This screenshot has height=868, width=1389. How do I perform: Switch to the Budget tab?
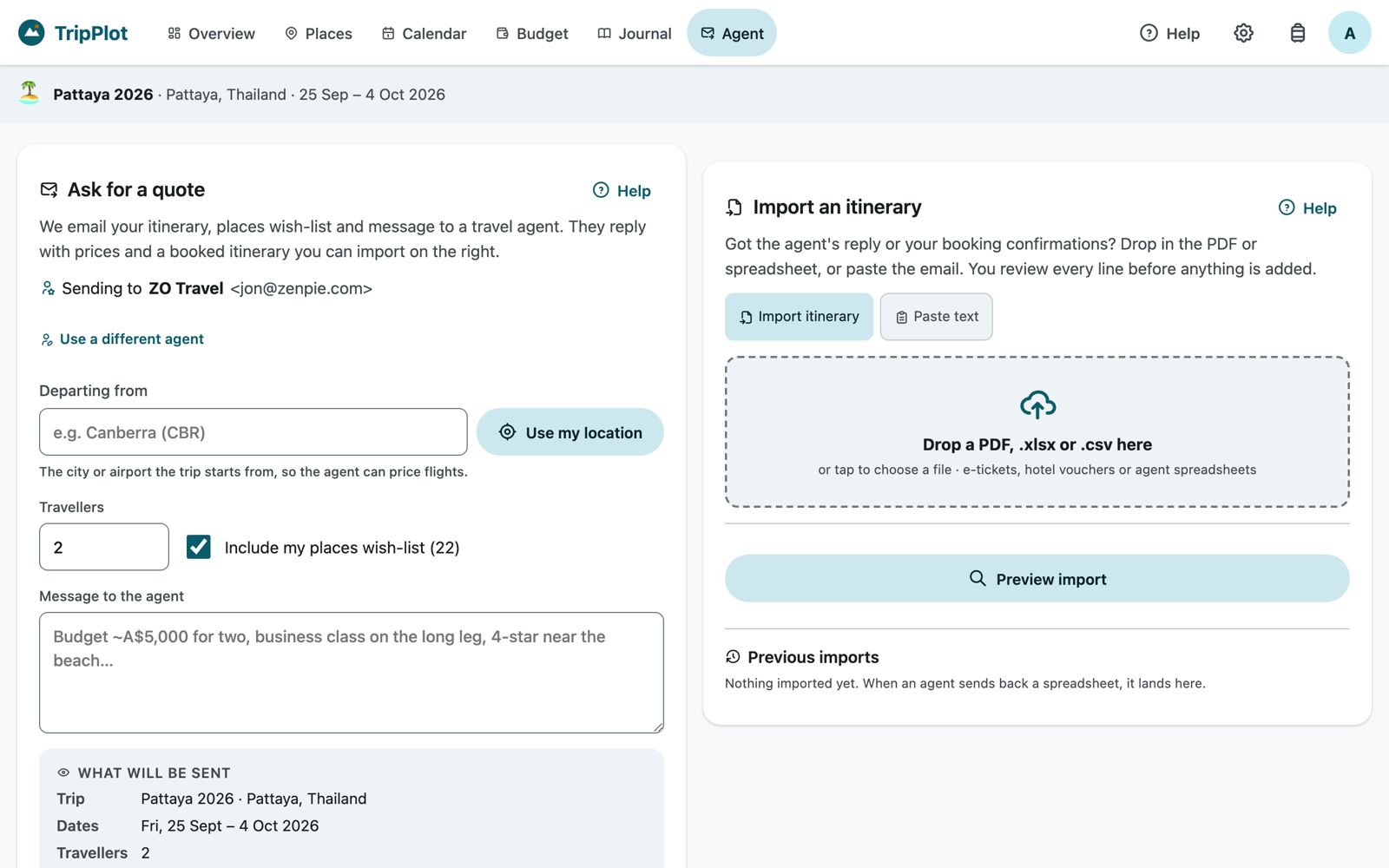(532, 33)
